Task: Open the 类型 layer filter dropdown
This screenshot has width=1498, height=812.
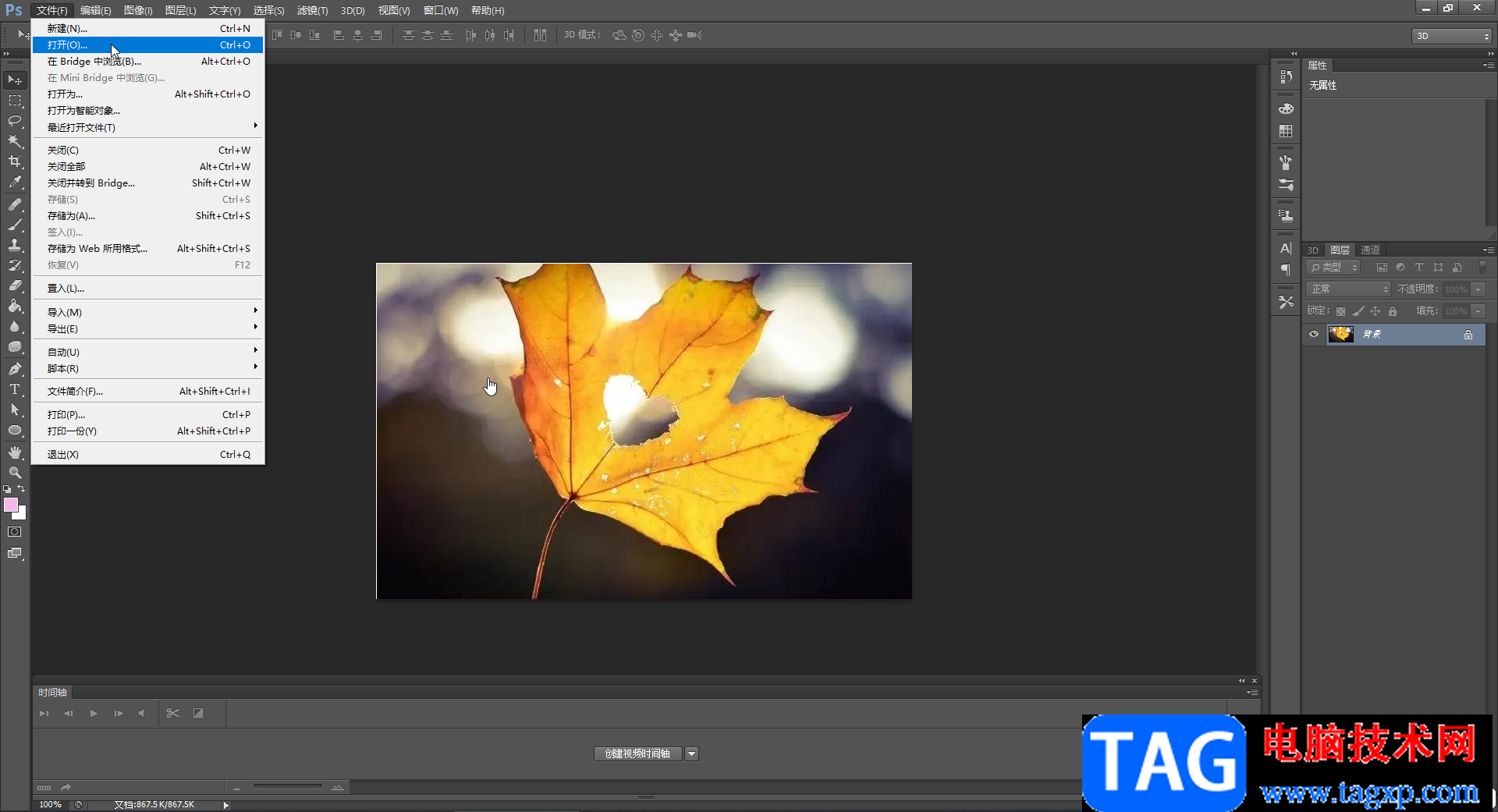Action: [x=1334, y=268]
